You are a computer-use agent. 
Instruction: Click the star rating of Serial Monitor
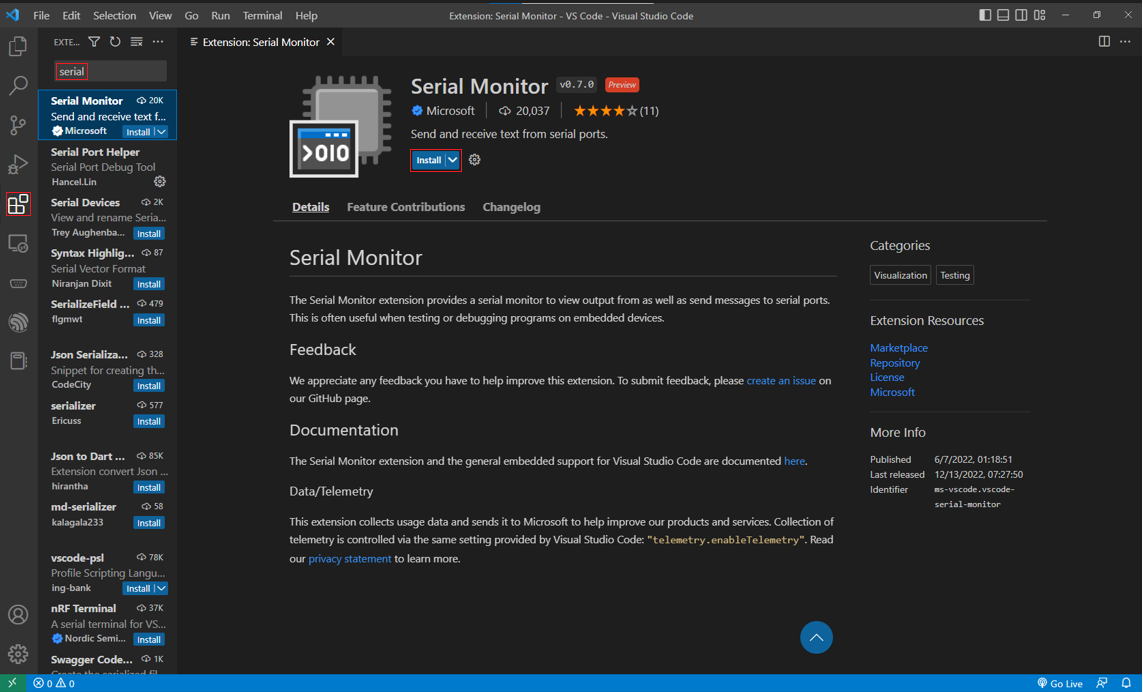tap(605, 111)
